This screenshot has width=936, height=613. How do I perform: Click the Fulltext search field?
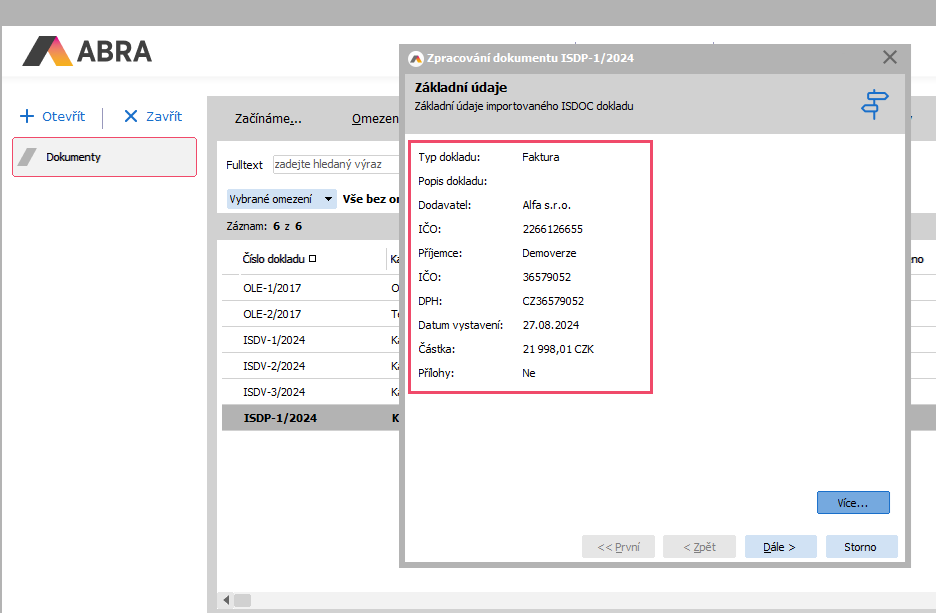tap(336, 164)
